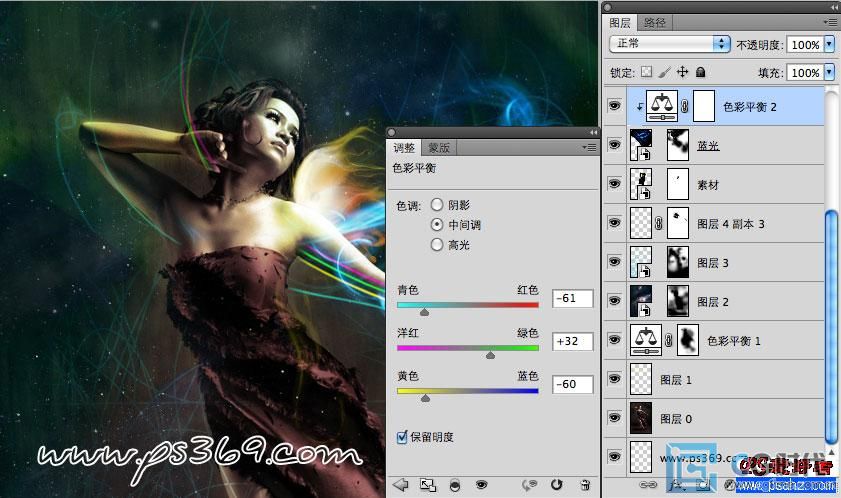Click the magenta-green value field showing +32
This screenshot has width=841, height=498.
(x=572, y=341)
